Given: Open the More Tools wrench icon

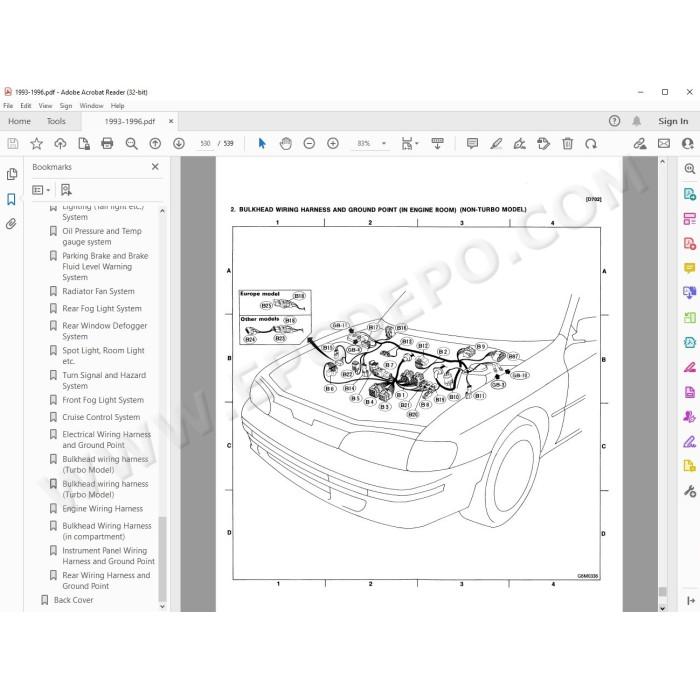Looking at the screenshot, I should [x=690, y=491].
